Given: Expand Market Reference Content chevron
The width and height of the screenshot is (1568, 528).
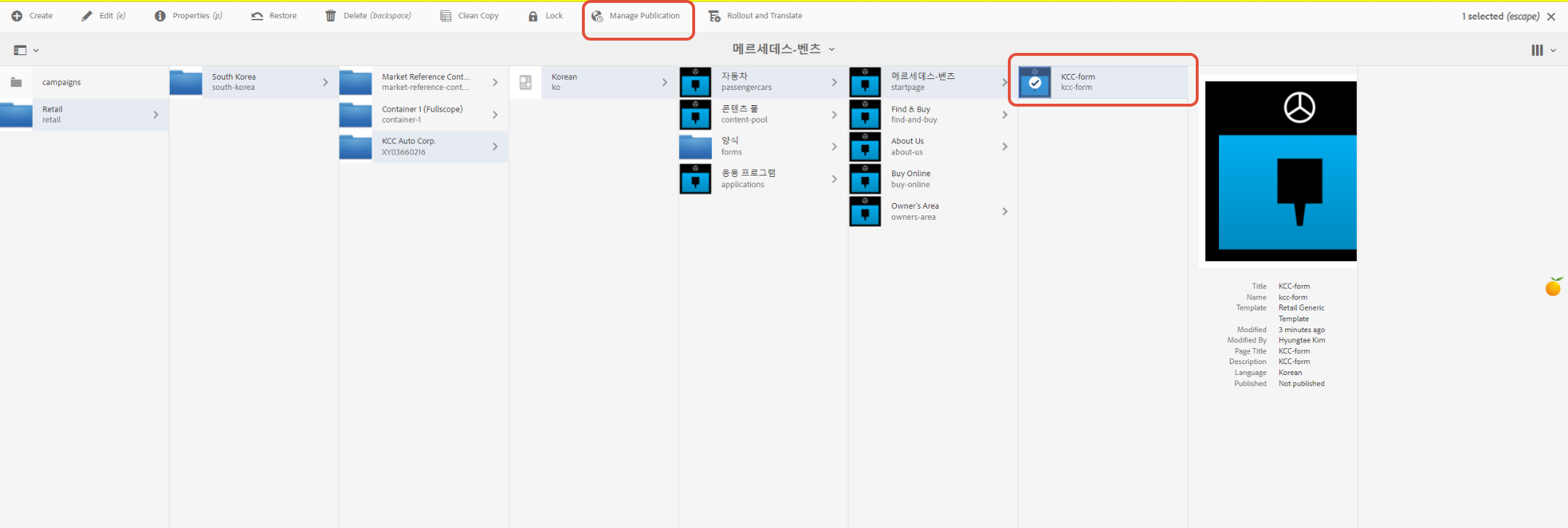Looking at the screenshot, I should (x=496, y=82).
